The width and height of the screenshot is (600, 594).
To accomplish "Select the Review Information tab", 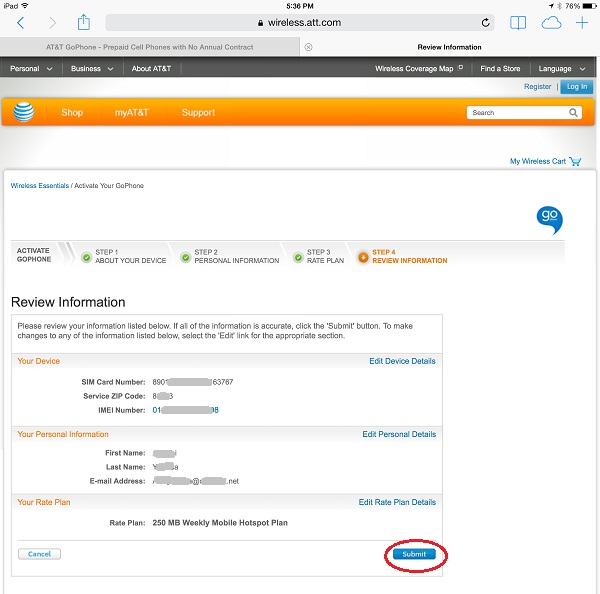I will point(449,47).
